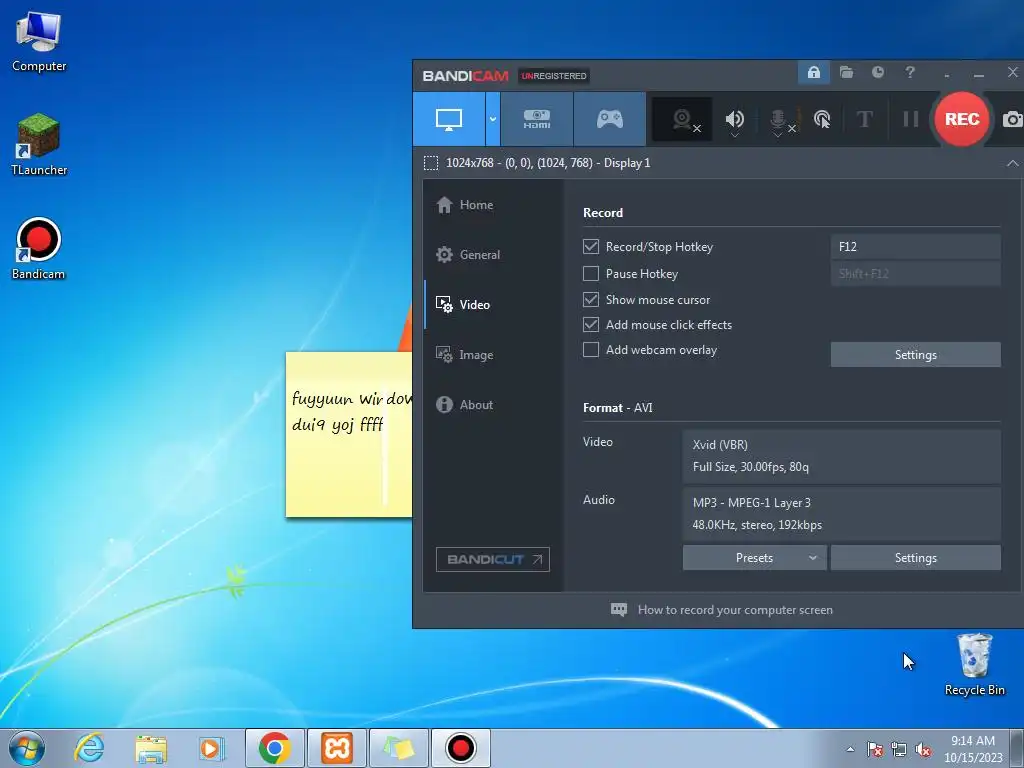1024x768 pixels.
Task: Open How to record your computer screen
Action: pyautogui.click(x=722, y=610)
